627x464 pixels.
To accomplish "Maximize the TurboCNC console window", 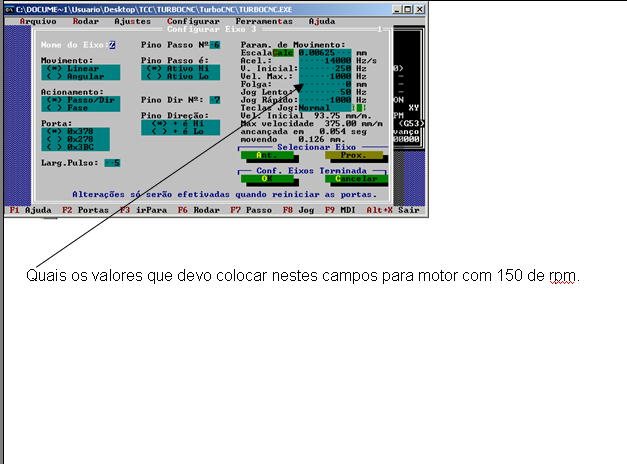I will coord(407,9).
